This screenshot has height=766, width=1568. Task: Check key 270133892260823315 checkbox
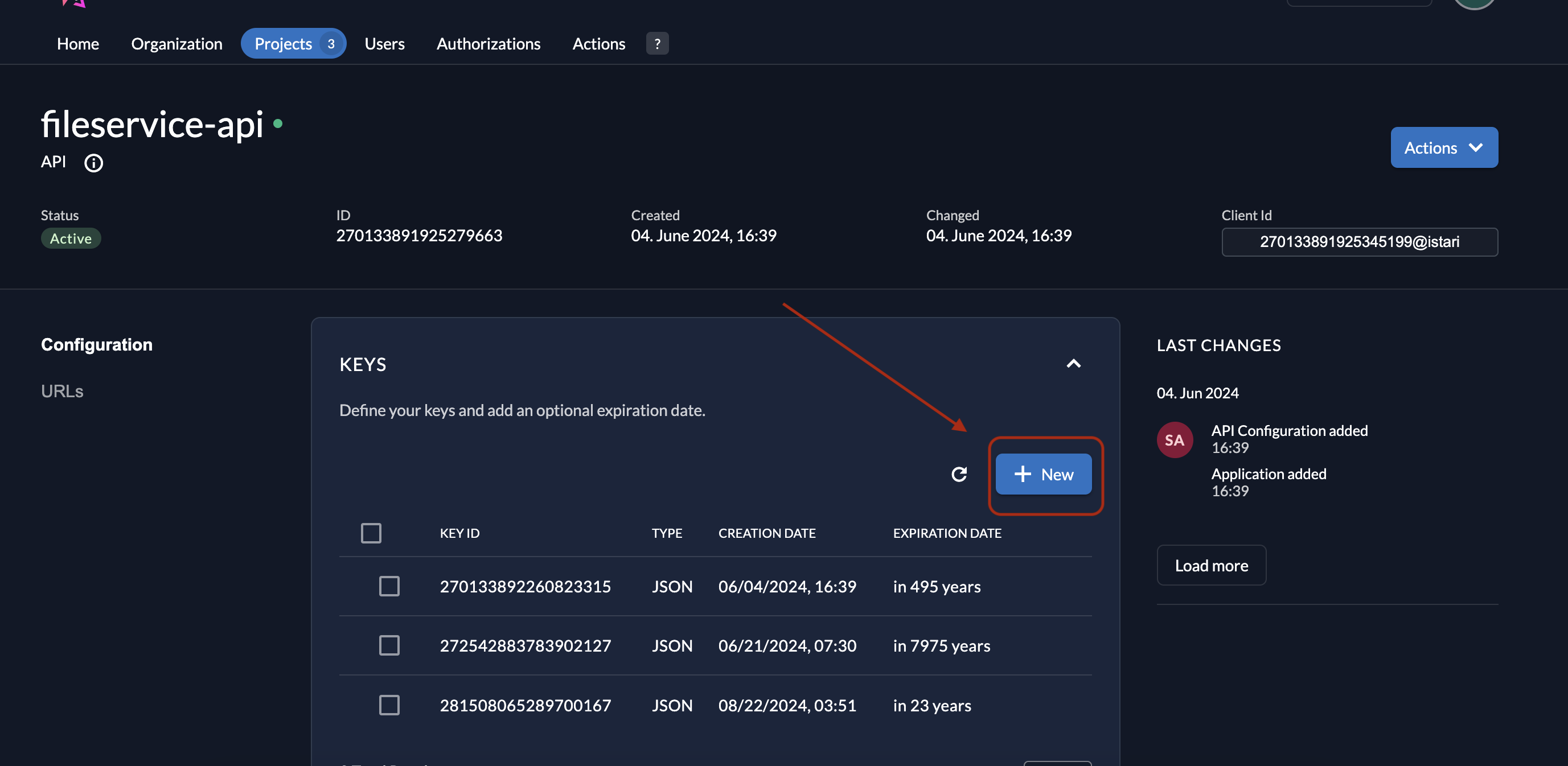tap(389, 586)
